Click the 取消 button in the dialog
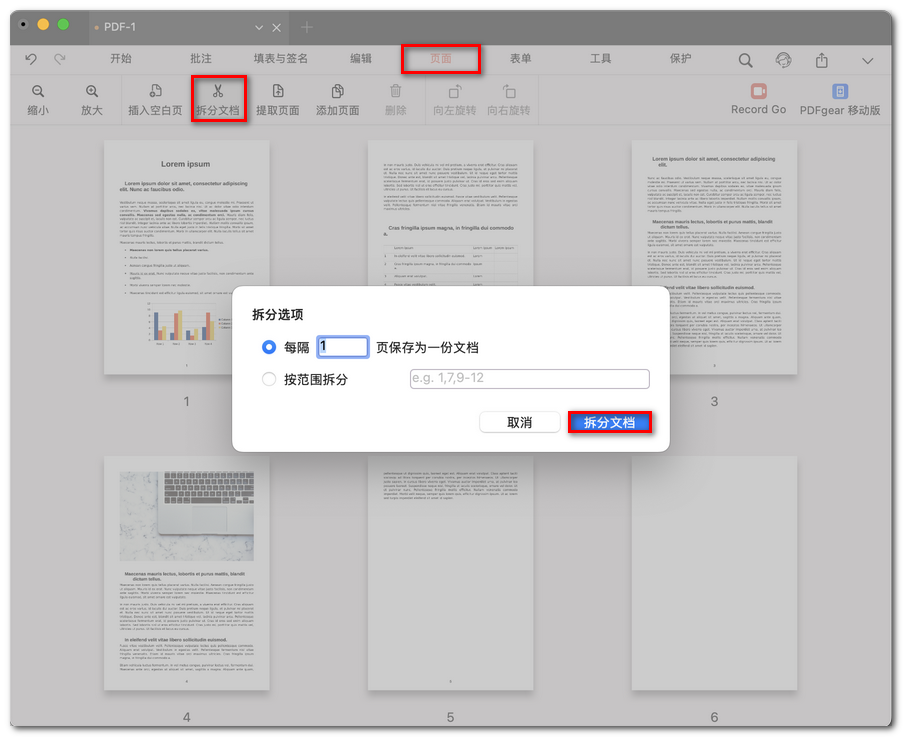The image size is (903, 737). click(521, 421)
